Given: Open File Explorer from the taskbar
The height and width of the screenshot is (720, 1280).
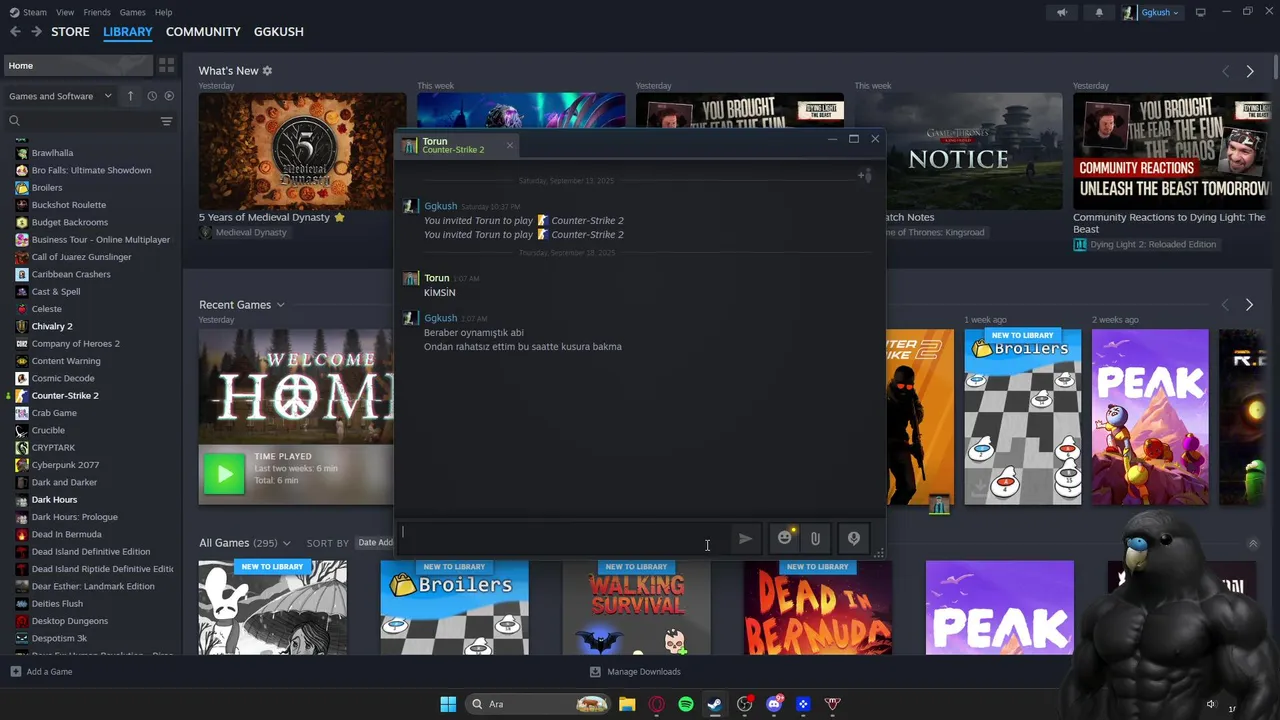Looking at the screenshot, I should pyautogui.click(x=627, y=704).
